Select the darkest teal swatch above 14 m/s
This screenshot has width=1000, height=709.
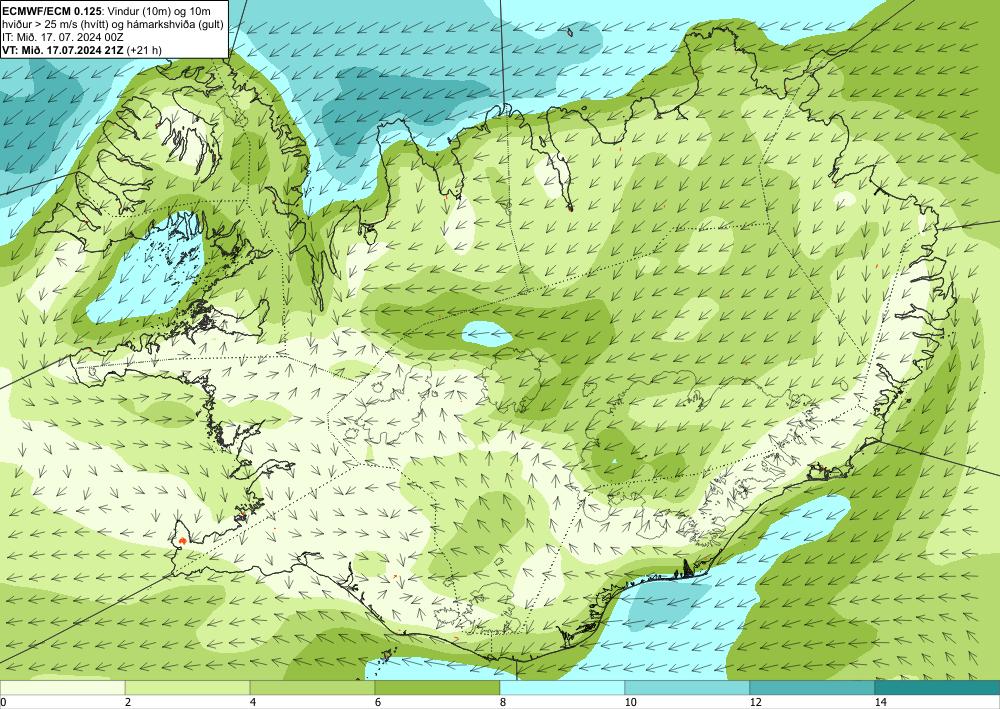pos(938,687)
